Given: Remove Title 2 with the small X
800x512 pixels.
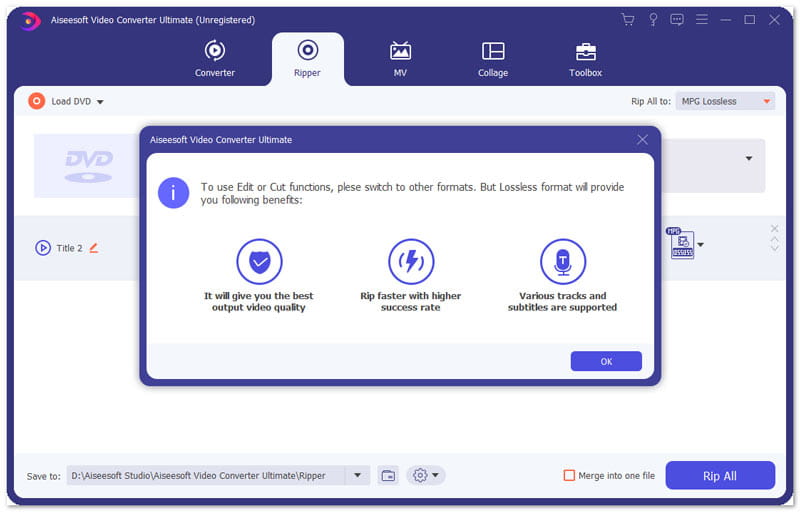Looking at the screenshot, I should (774, 228).
